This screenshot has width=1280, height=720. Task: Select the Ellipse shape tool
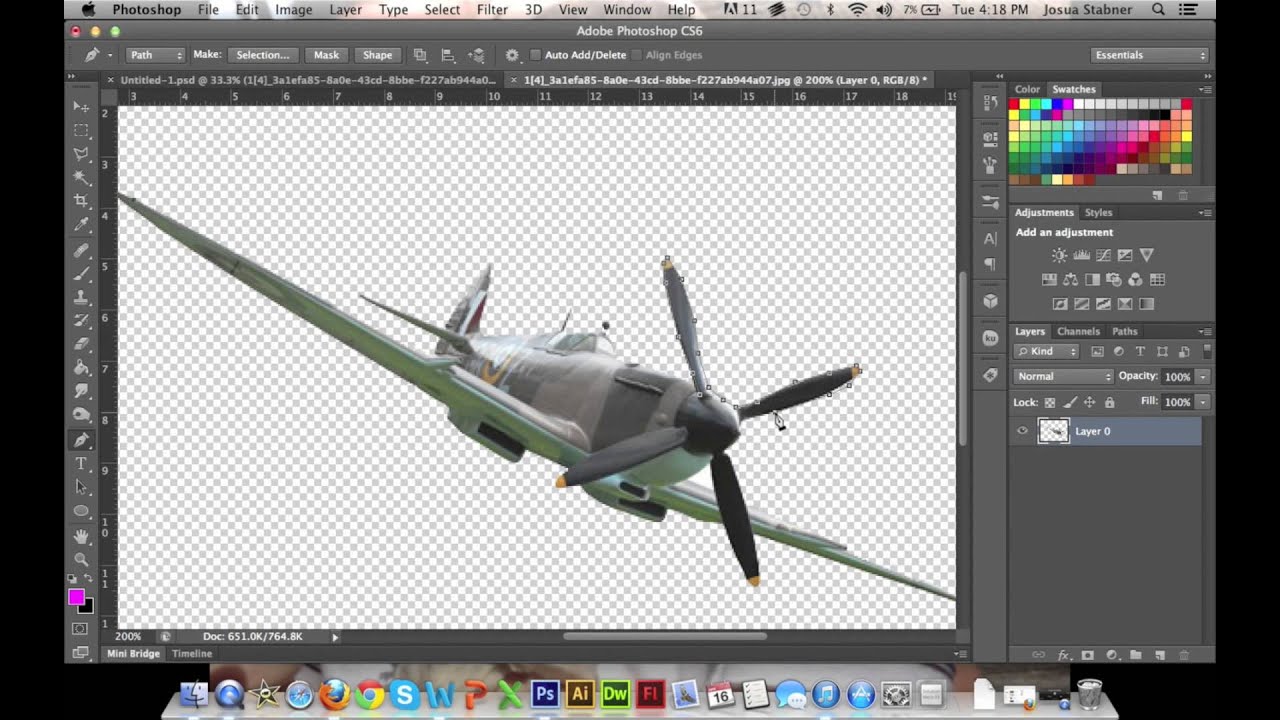click(x=81, y=511)
